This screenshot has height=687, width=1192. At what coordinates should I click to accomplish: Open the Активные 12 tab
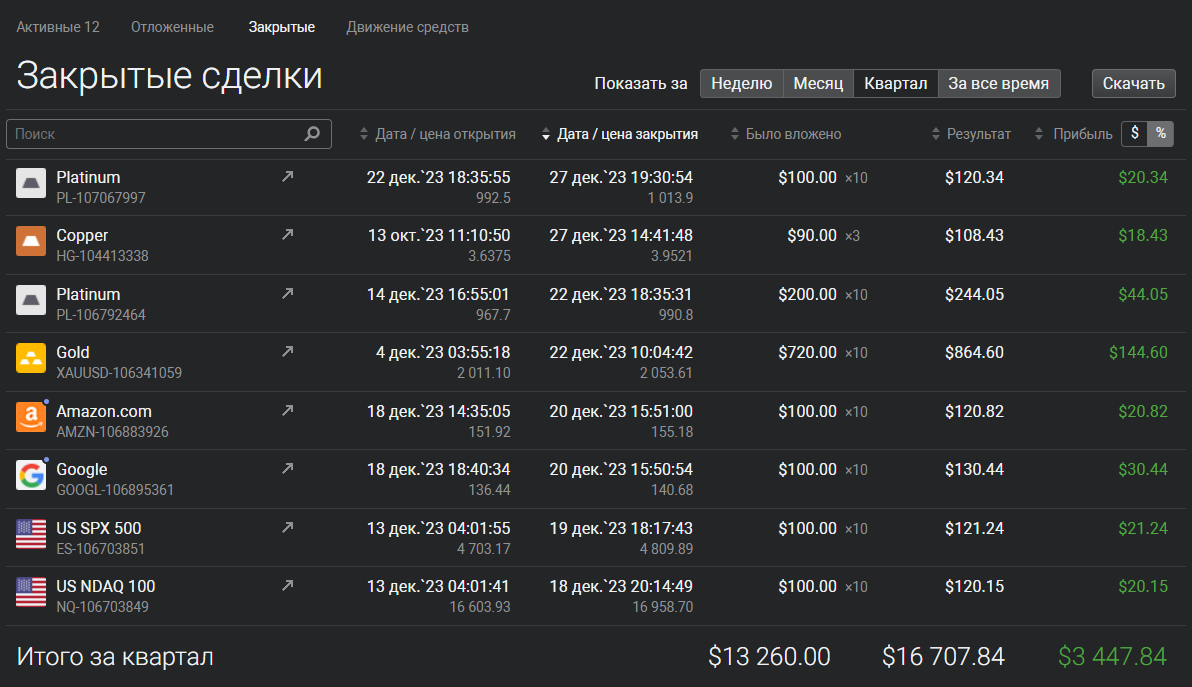[x=58, y=27]
